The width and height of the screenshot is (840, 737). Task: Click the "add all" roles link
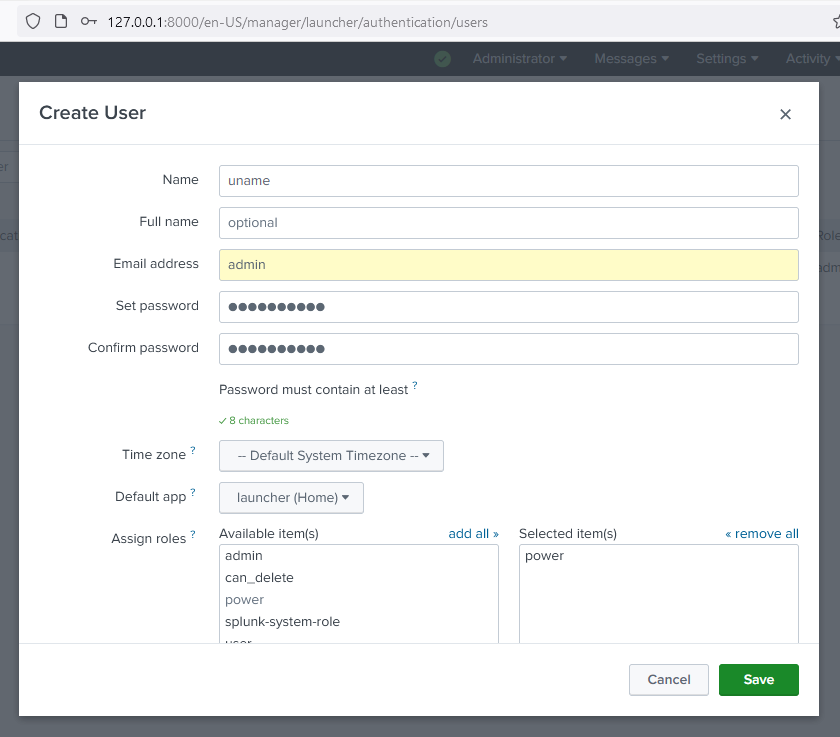point(473,534)
